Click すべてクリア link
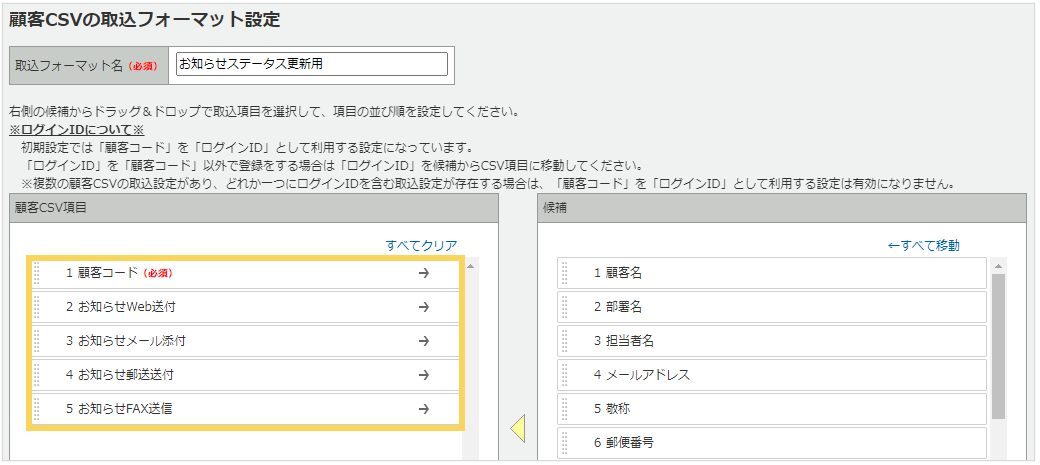Image resolution: width=1040 pixels, height=465 pixels. tap(421, 246)
